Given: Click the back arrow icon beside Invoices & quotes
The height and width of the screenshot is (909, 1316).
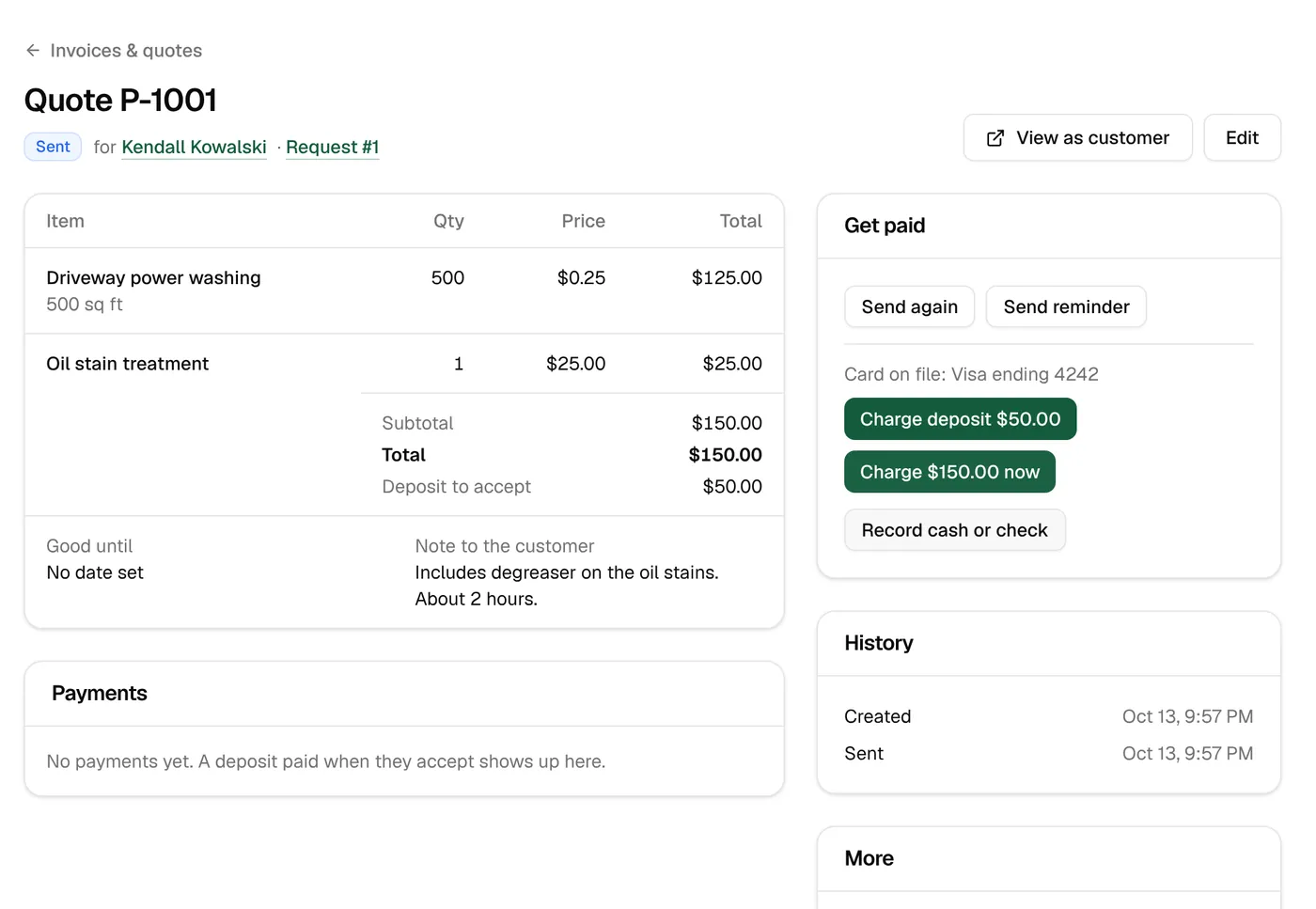Looking at the screenshot, I should pyautogui.click(x=33, y=51).
